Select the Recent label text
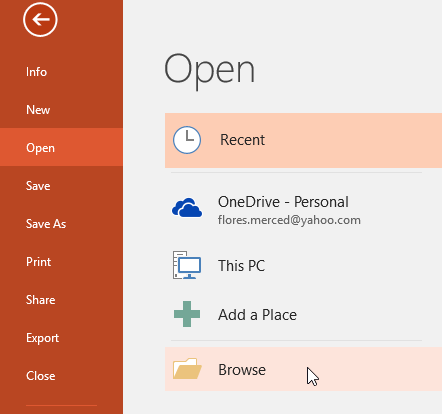442x414 pixels. click(242, 140)
